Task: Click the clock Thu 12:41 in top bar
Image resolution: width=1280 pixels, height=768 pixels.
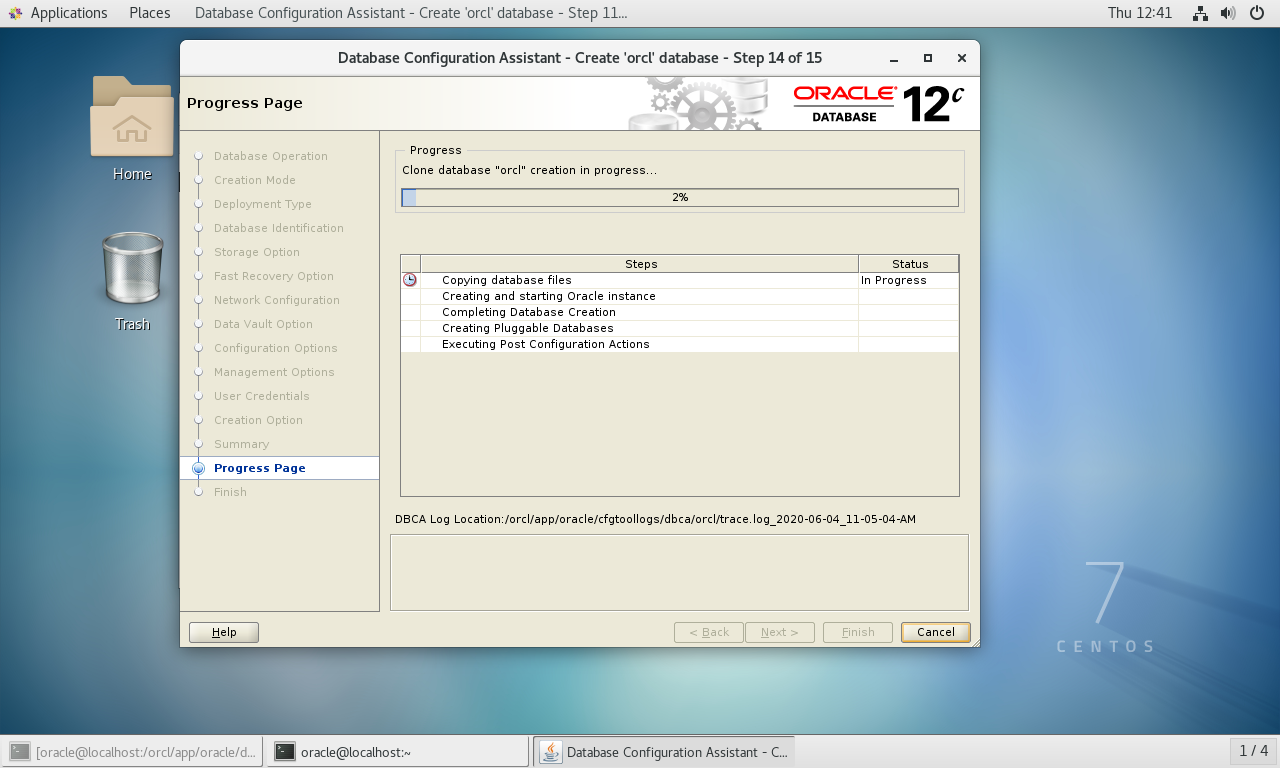Action: (1139, 13)
